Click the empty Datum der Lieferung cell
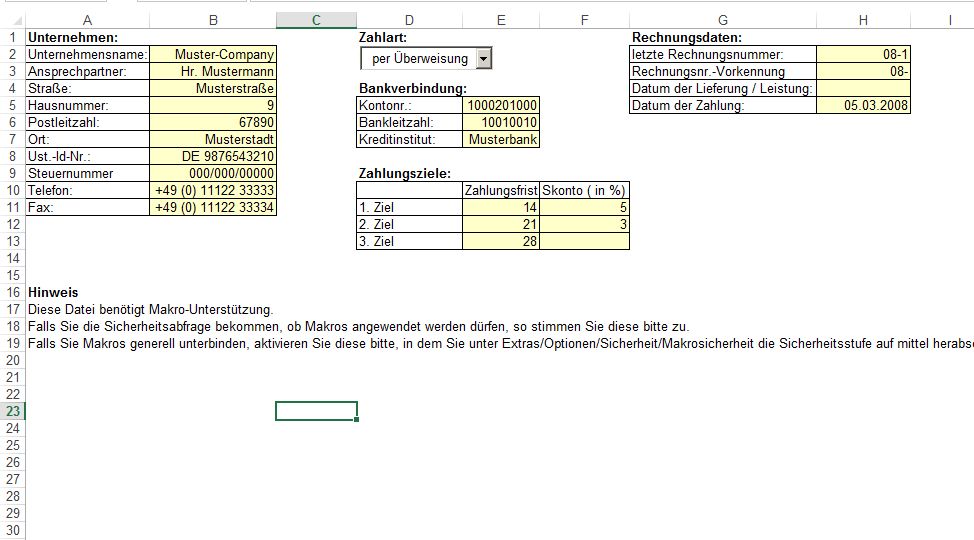974x540 pixels. tap(863, 88)
